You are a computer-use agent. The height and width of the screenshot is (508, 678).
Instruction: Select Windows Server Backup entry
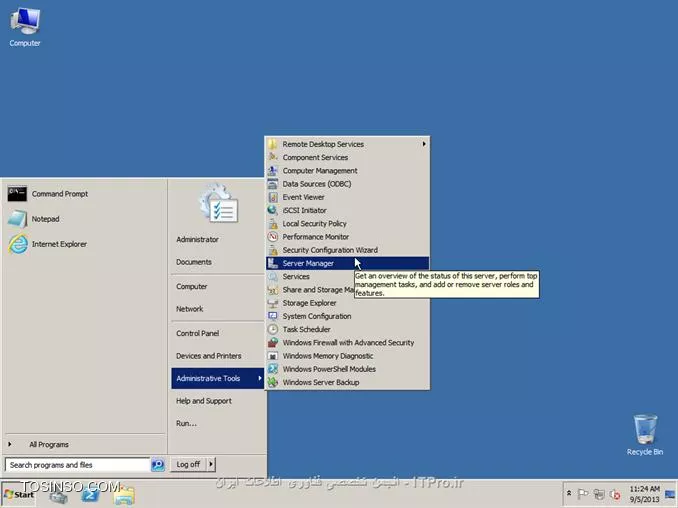pyautogui.click(x=347, y=382)
